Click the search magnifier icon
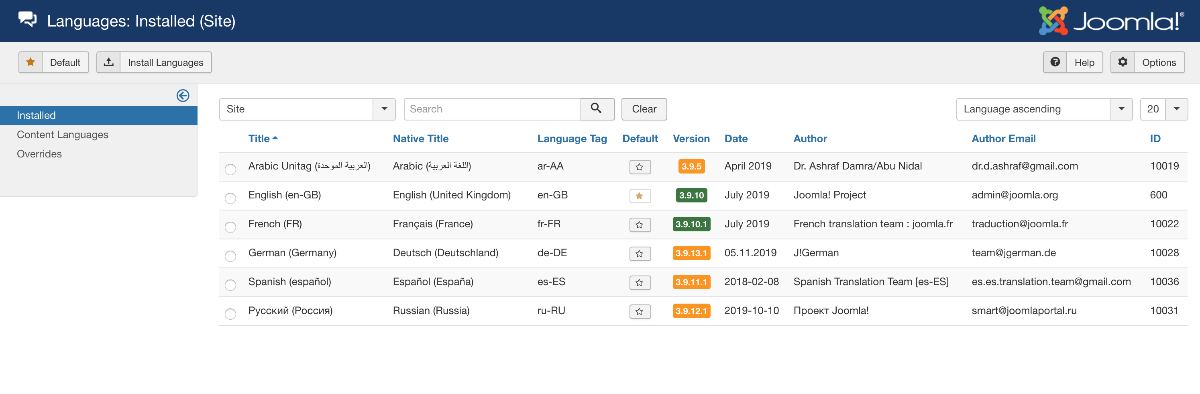 (x=596, y=109)
